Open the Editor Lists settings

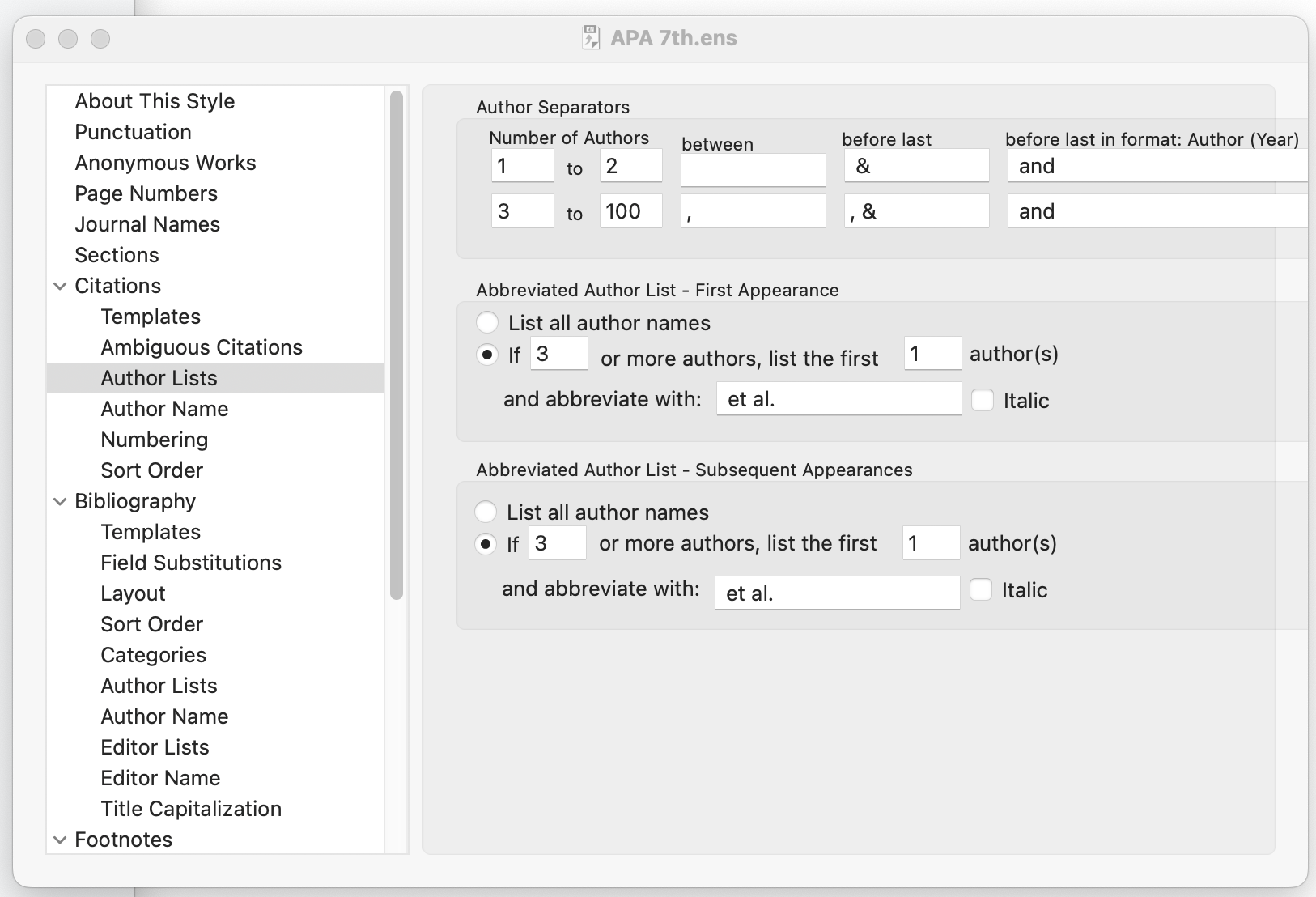tap(155, 747)
